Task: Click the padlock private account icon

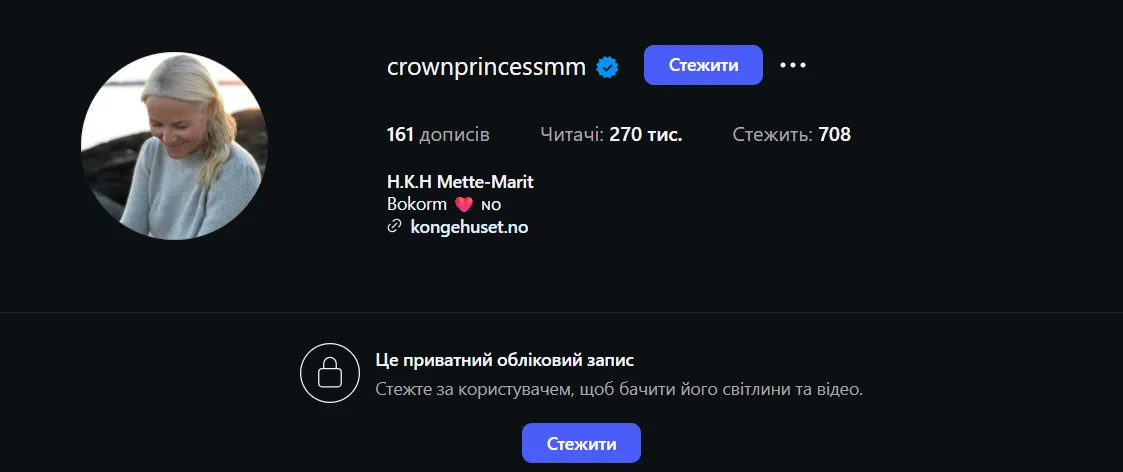Action: (x=329, y=372)
